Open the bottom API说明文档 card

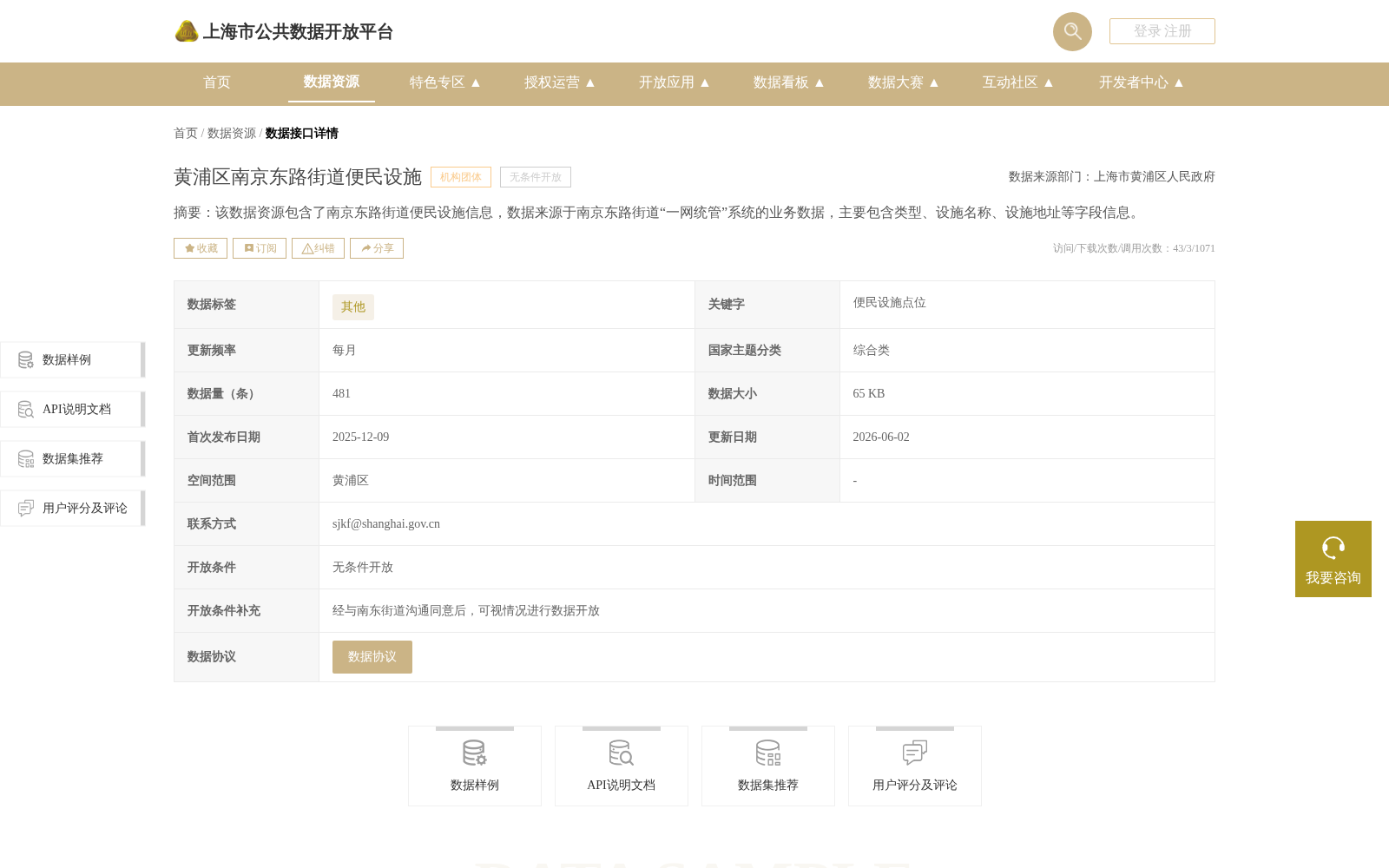tap(622, 766)
